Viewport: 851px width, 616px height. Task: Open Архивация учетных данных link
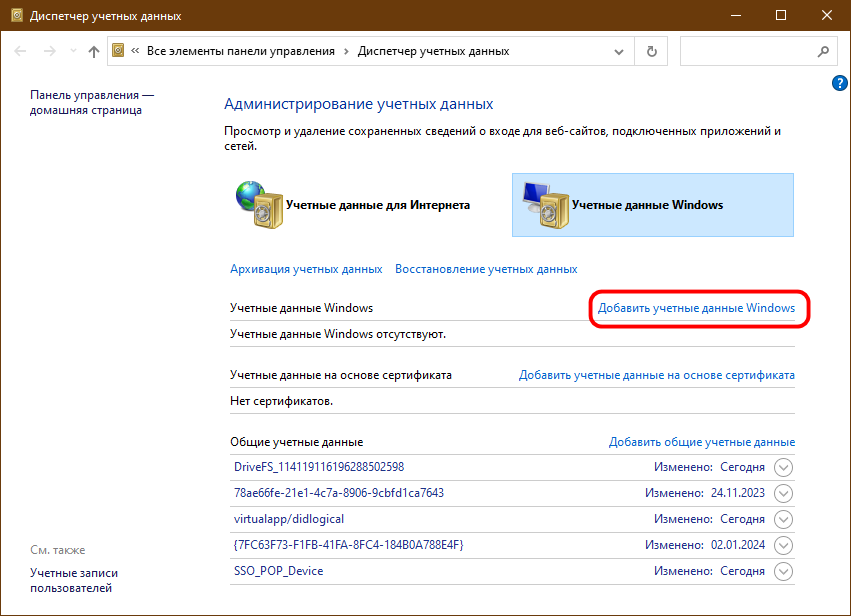click(306, 269)
